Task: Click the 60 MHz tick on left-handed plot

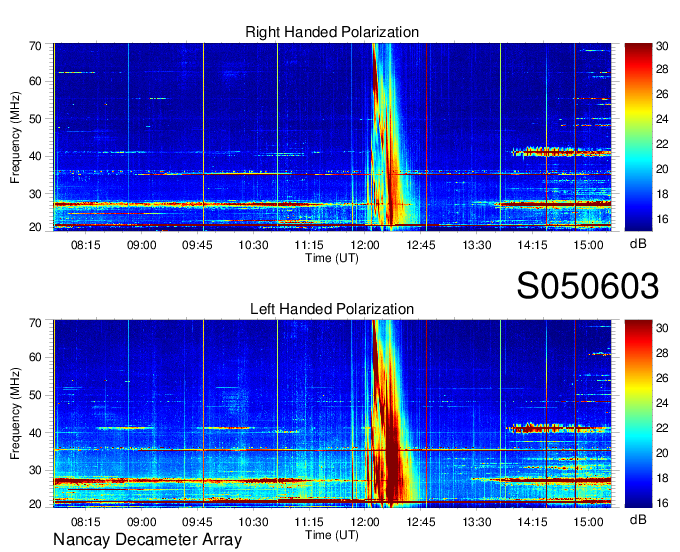Action: [x=35, y=358]
